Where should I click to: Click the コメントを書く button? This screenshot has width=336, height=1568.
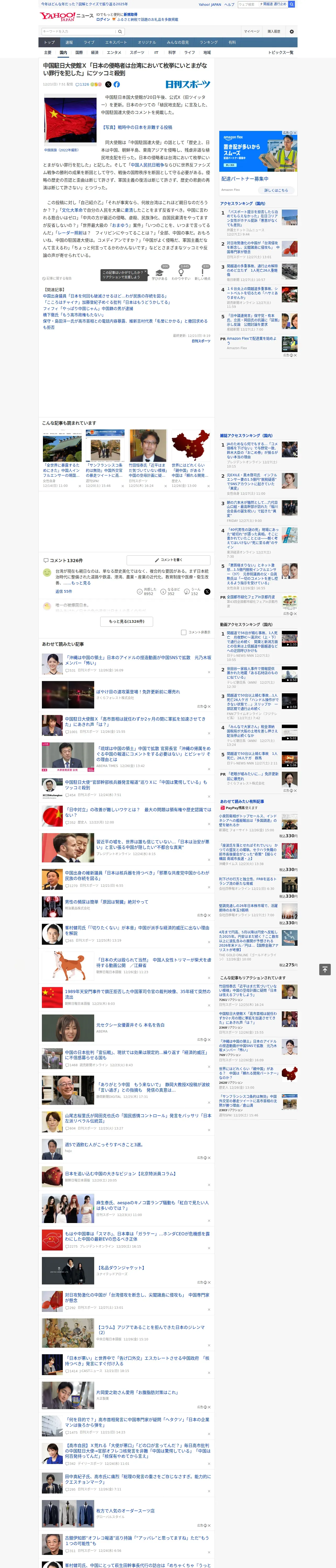click(x=168, y=560)
